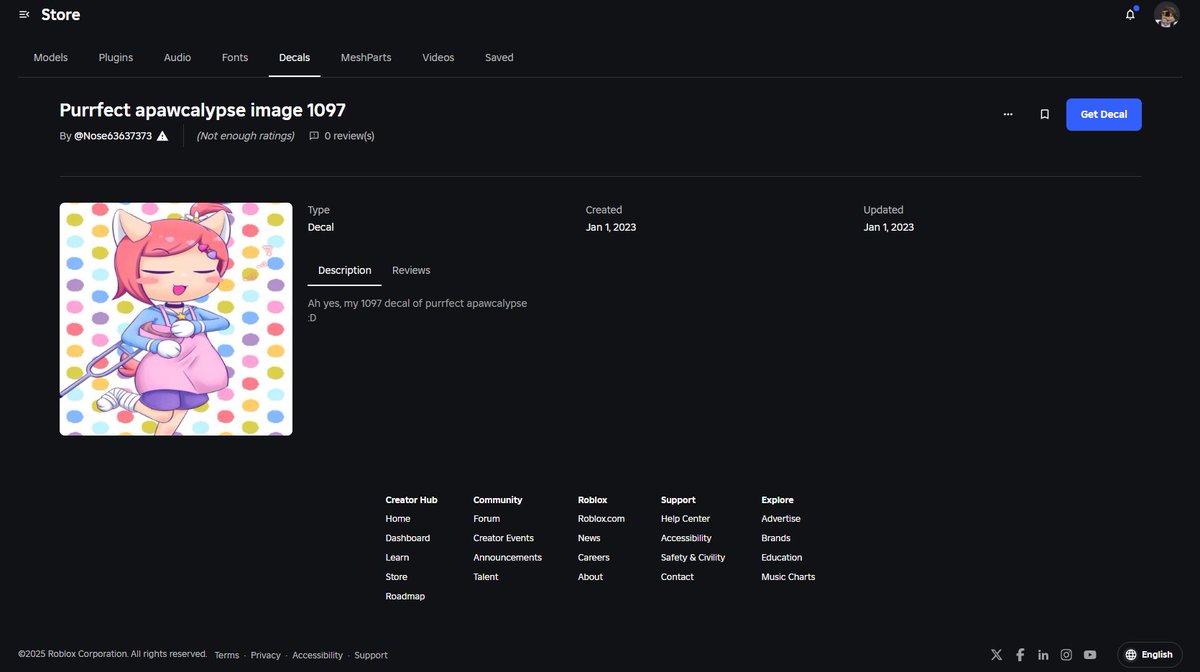
Task: Open creator profile @Nose63637373
Action: pos(113,136)
